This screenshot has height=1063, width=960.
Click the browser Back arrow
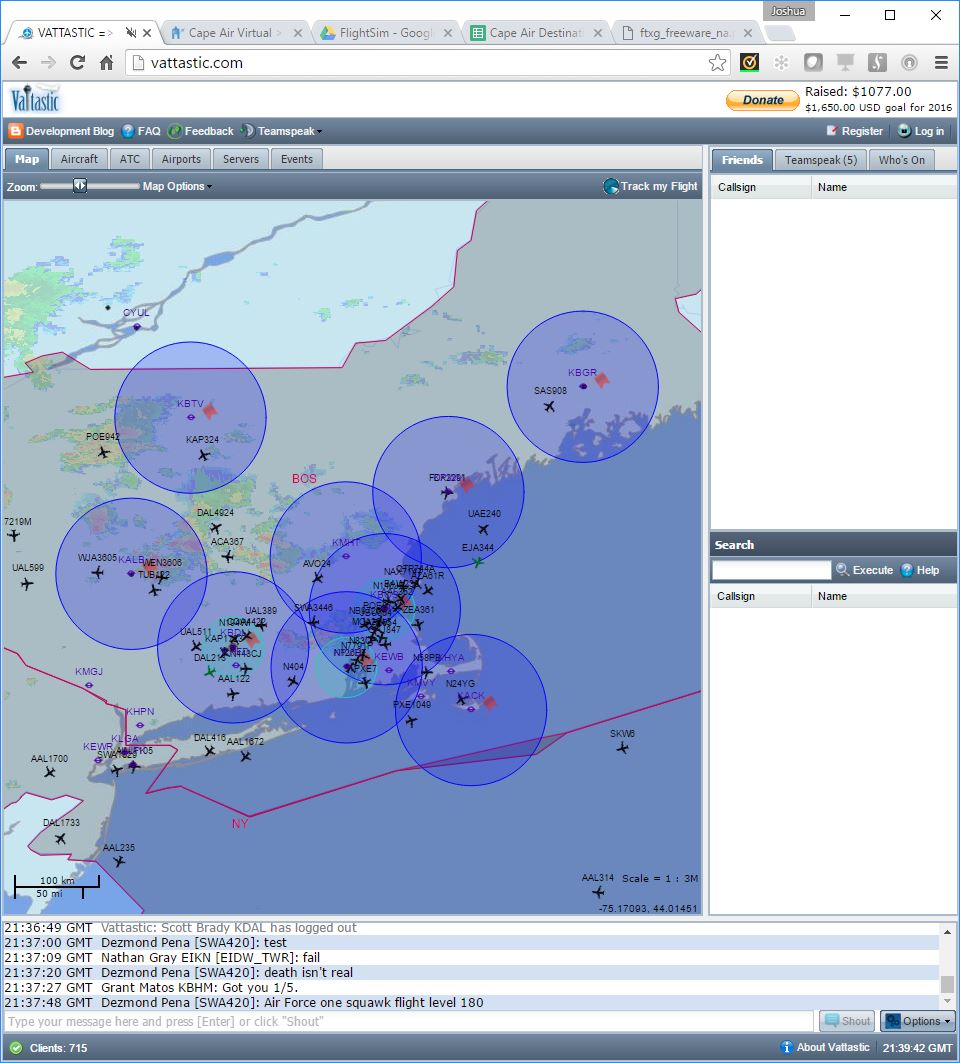pyautogui.click(x=20, y=63)
